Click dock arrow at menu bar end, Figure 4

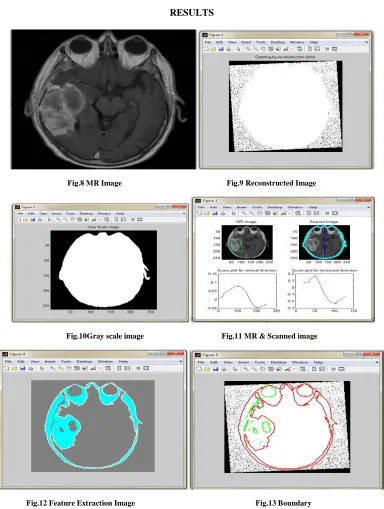click(x=181, y=361)
